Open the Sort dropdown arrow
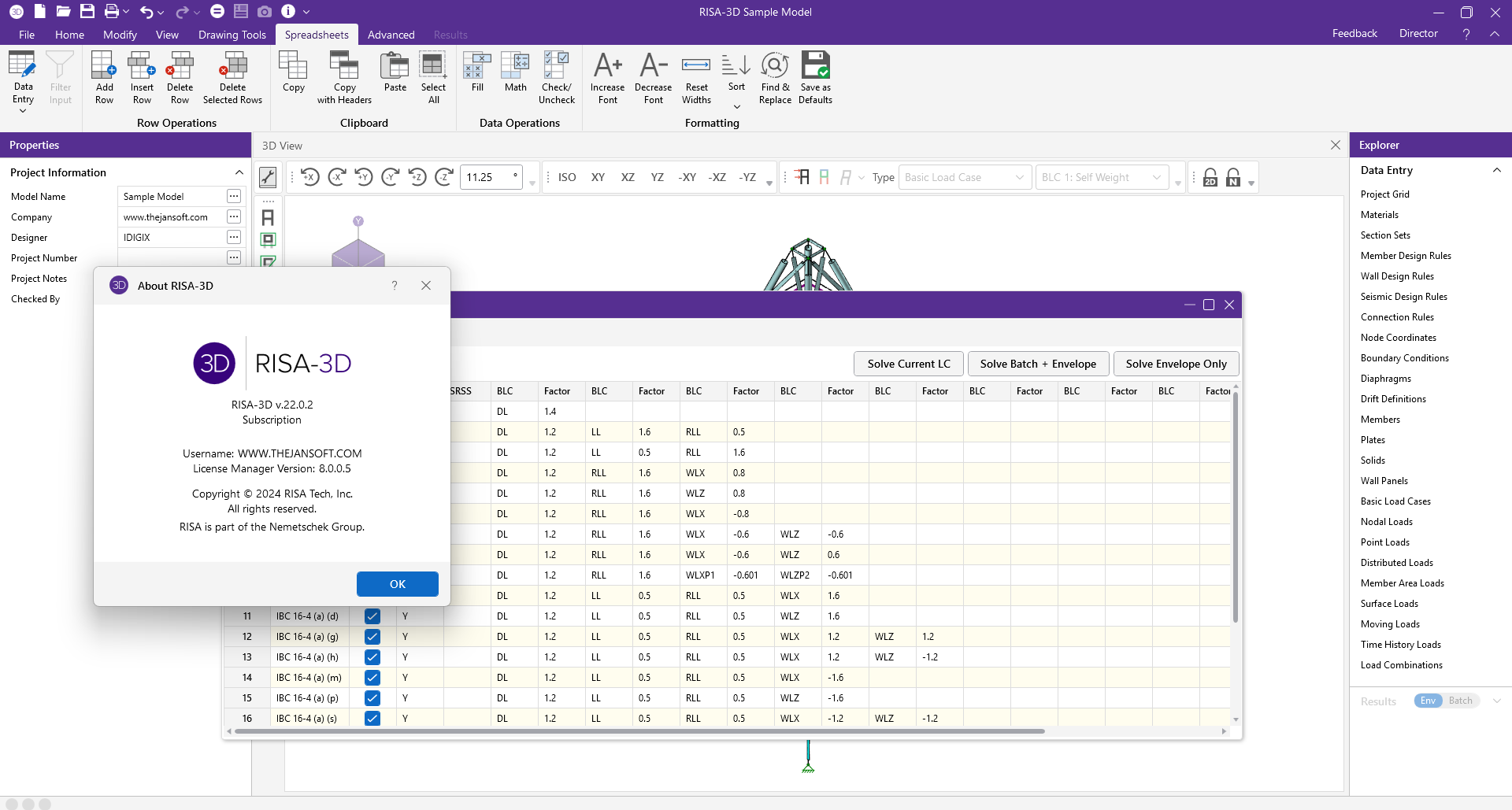The width and height of the screenshot is (1512, 810). pos(736,107)
